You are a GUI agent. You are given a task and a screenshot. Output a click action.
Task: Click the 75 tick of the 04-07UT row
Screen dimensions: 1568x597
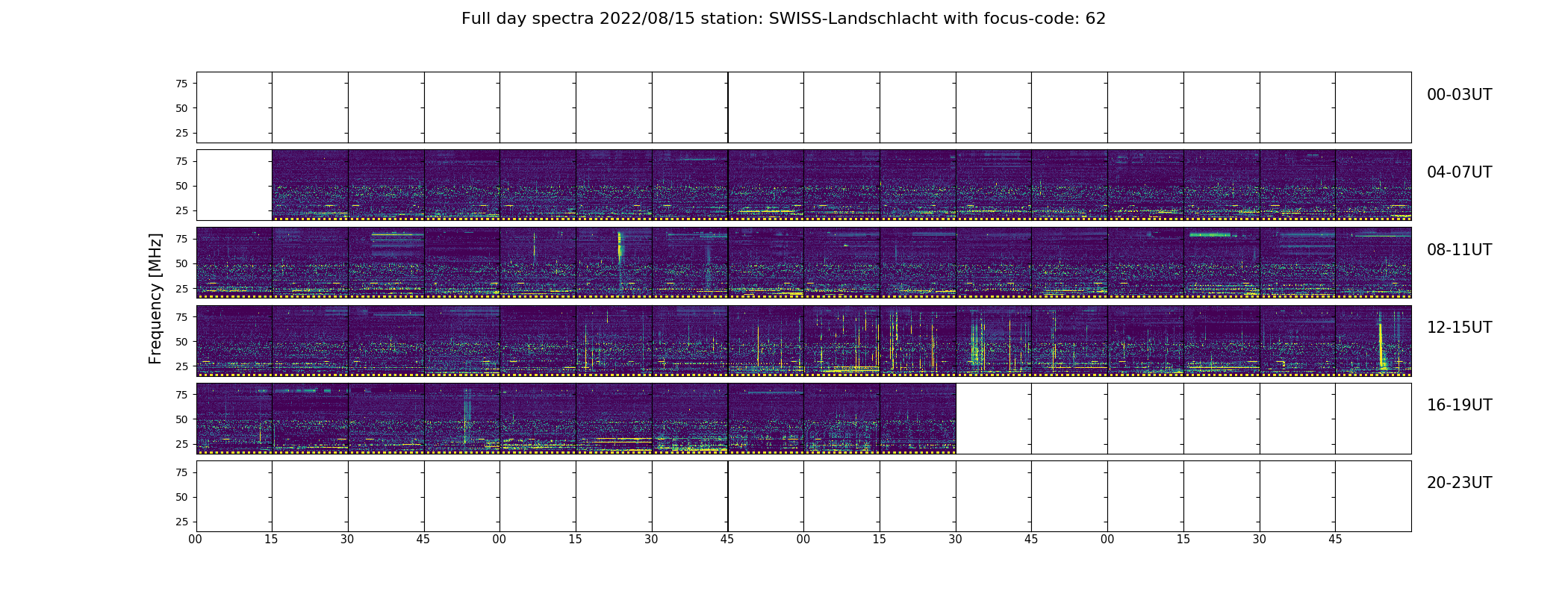coord(181,161)
